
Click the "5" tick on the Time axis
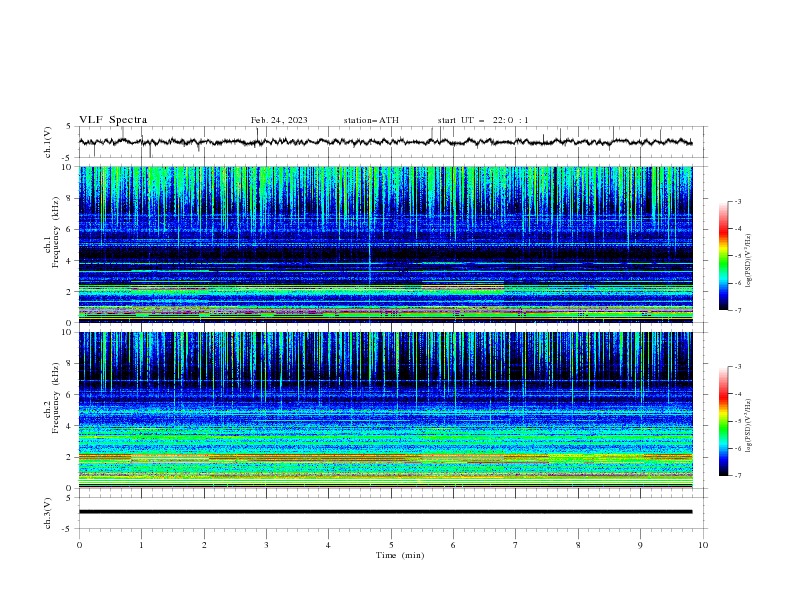click(x=391, y=545)
